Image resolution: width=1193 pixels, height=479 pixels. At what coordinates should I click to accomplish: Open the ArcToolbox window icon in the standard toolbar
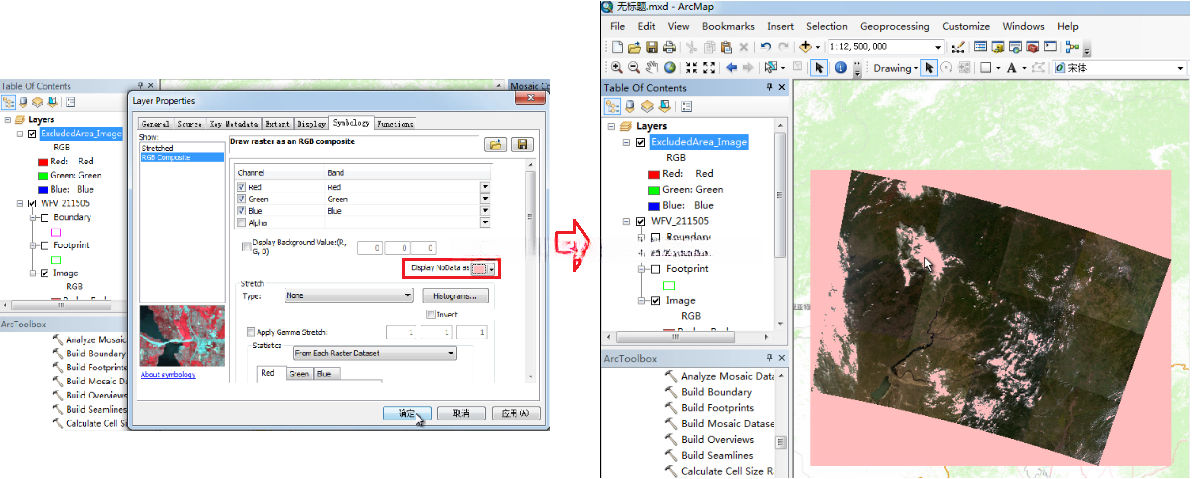1032,47
